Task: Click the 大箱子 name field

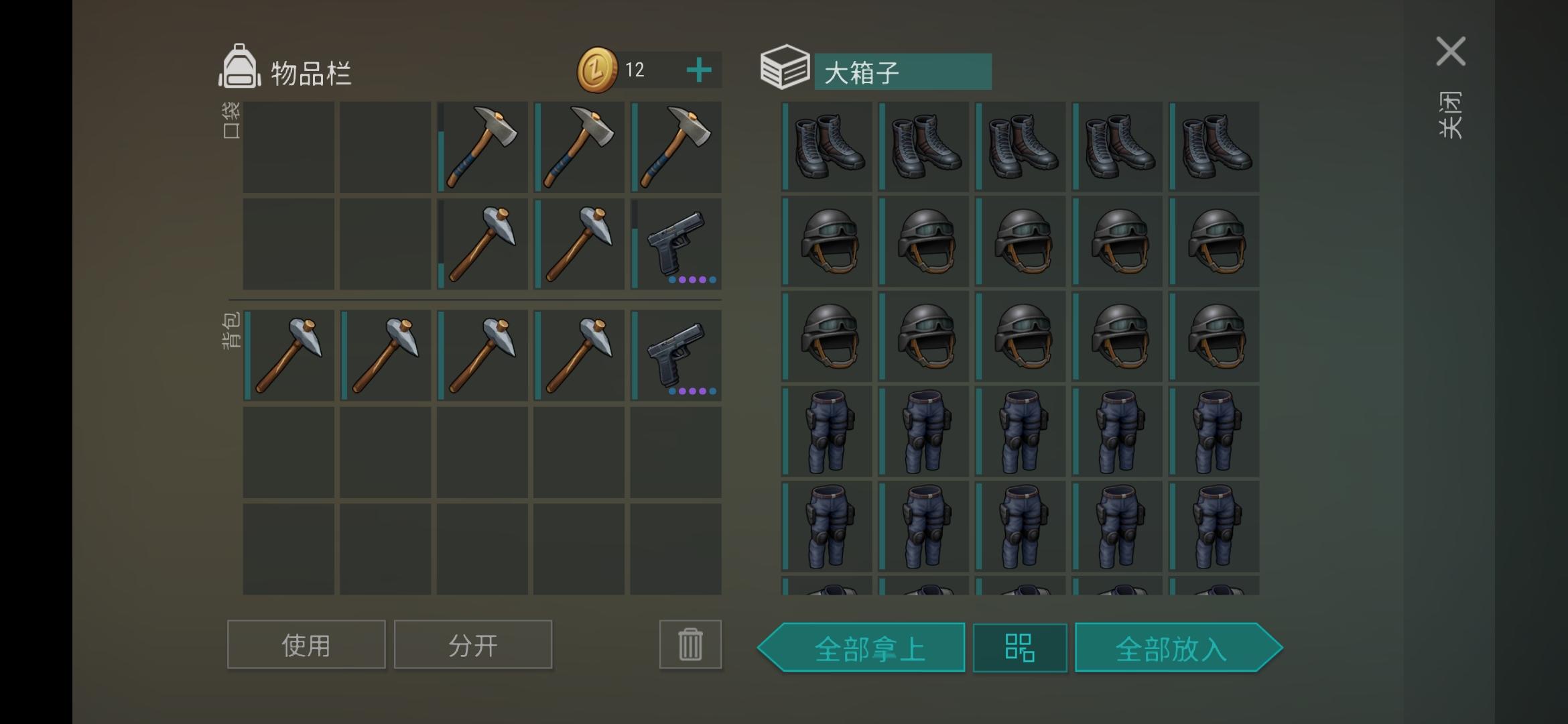Action: (903, 72)
